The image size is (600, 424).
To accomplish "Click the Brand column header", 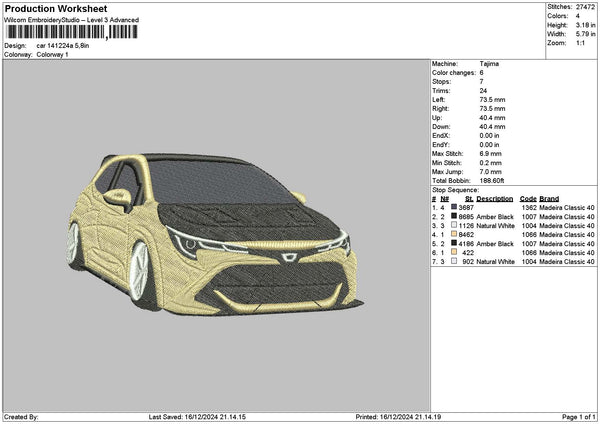I will click(549, 198).
